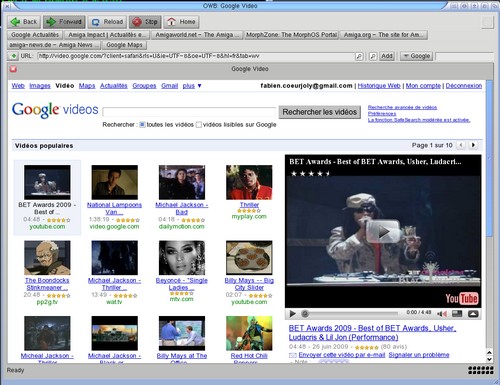
Task: Select the 'toutes les vidéos' option
Action: (x=142, y=125)
